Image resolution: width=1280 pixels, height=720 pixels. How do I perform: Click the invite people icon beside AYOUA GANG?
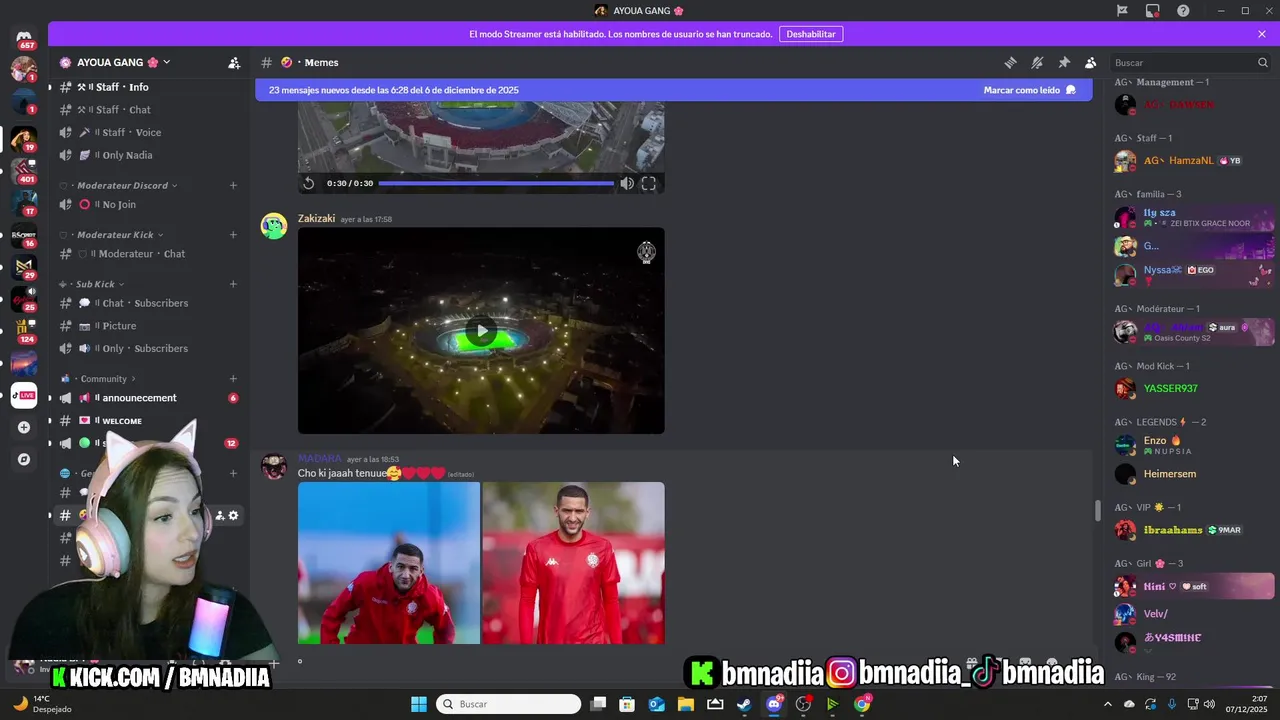(234, 62)
